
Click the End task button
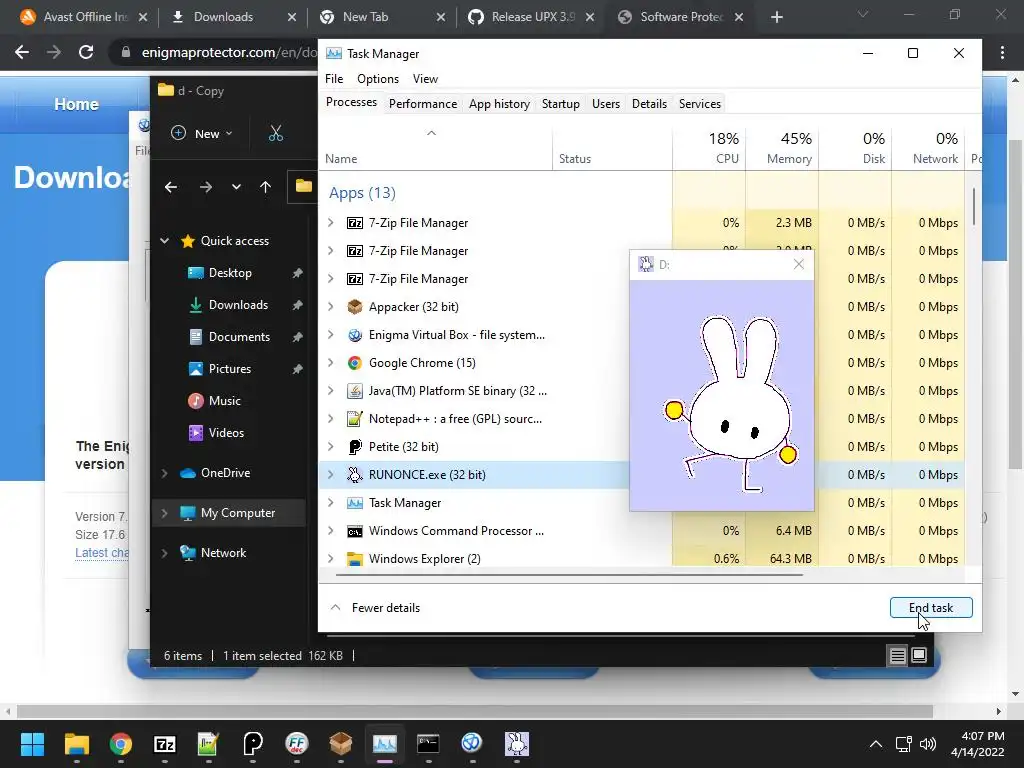coord(931,608)
